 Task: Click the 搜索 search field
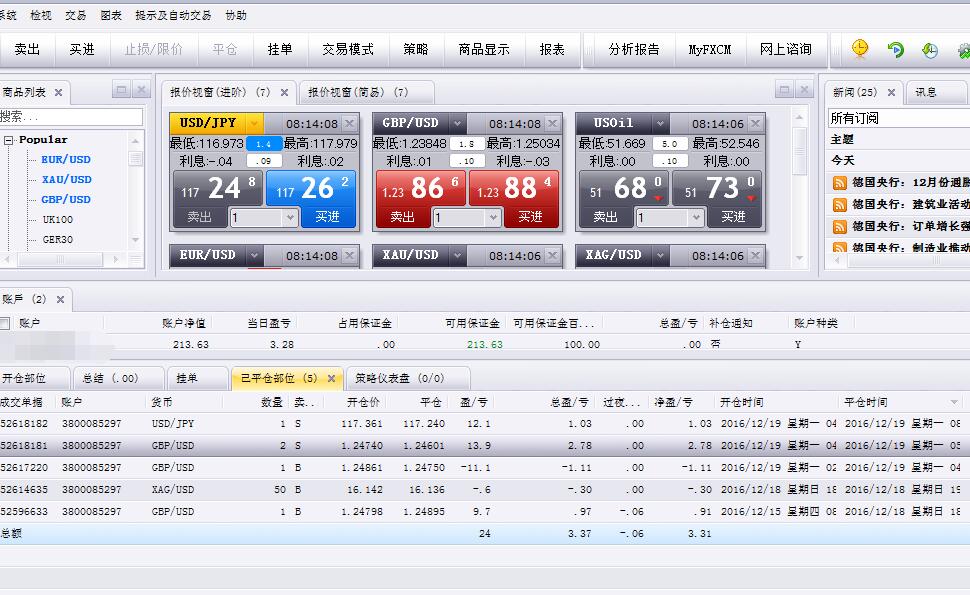[x=71, y=117]
